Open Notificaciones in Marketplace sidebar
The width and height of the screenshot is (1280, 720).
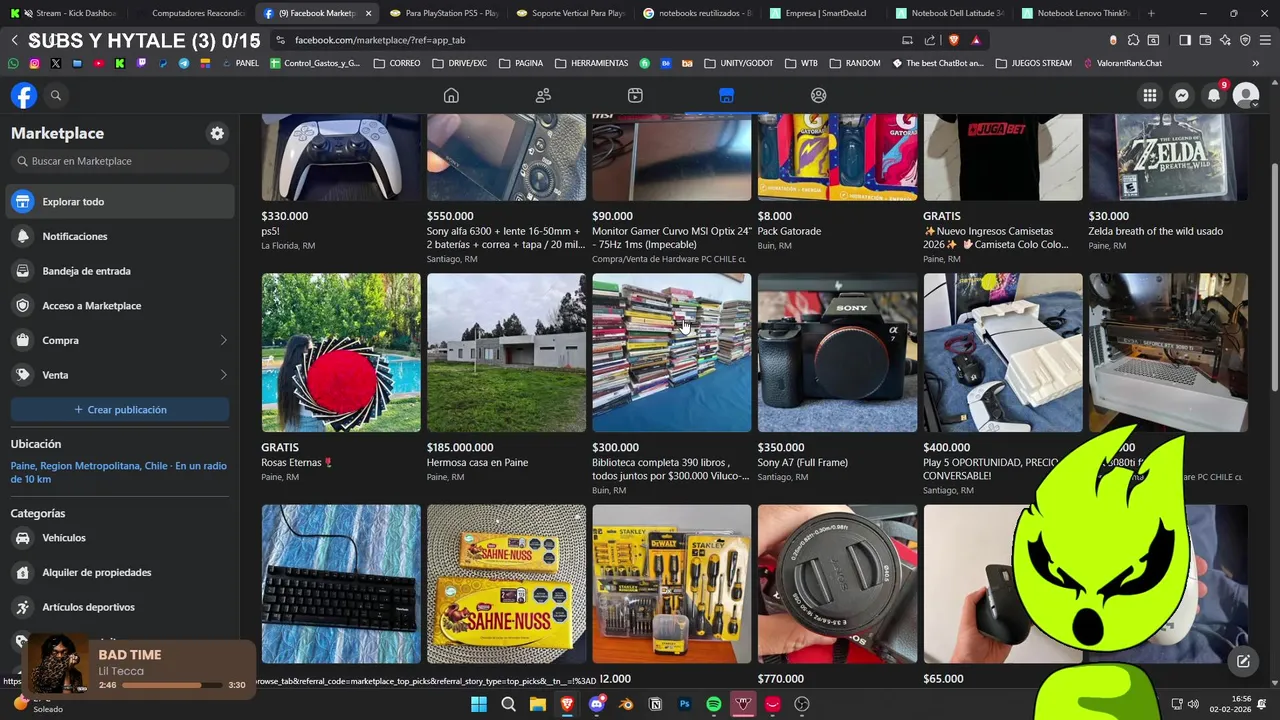120,236
